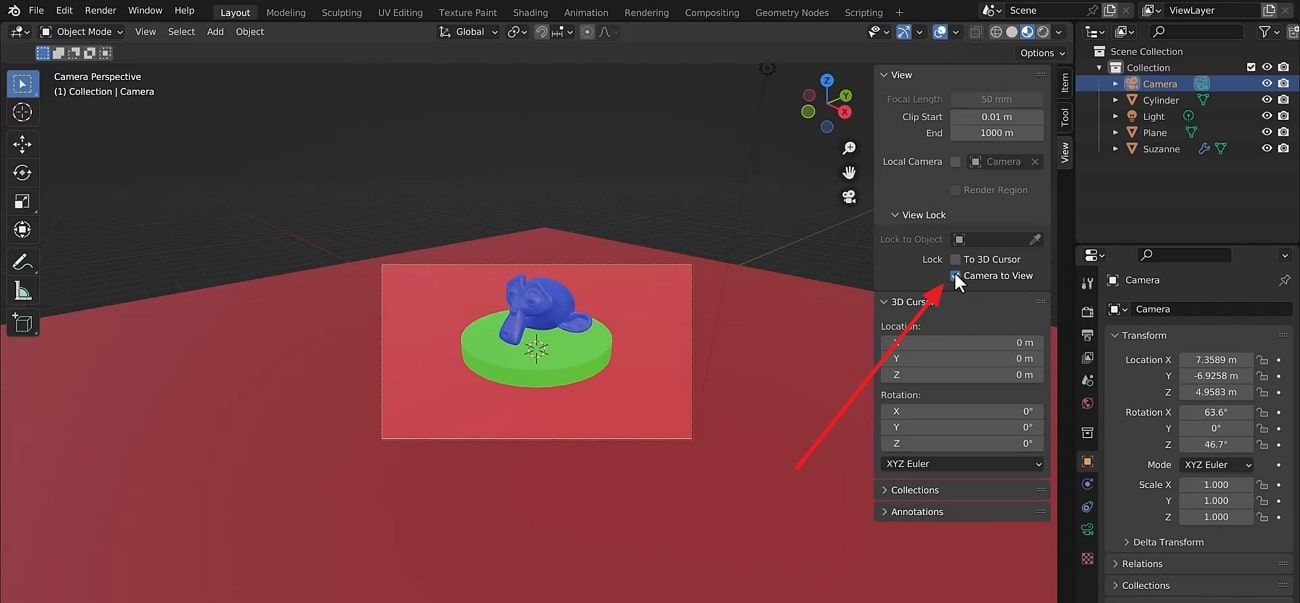Viewport: 1300px width, 603px height.
Task: Enable the Camera to View lock
Action: pos(955,275)
